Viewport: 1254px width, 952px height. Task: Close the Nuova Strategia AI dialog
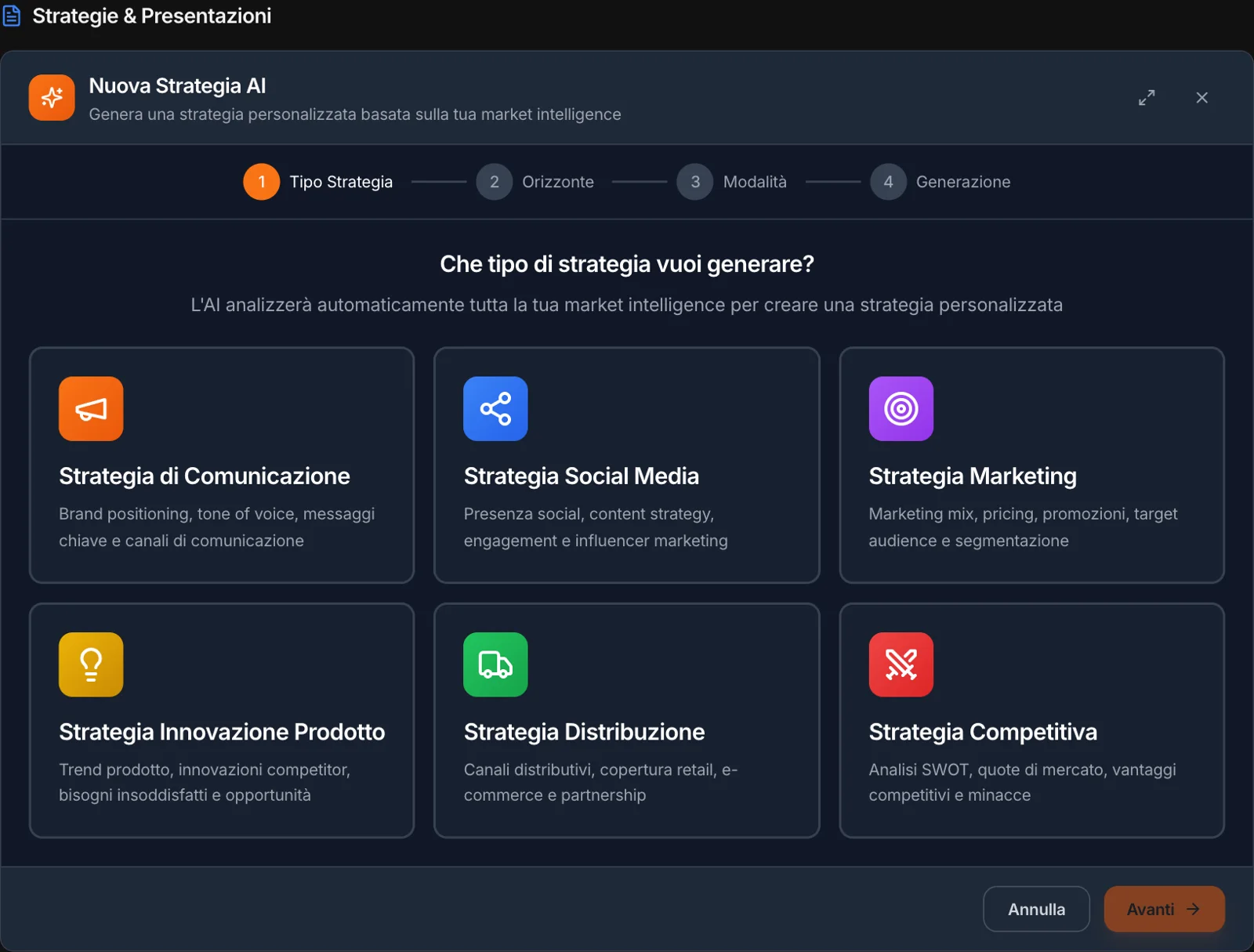tap(1201, 97)
